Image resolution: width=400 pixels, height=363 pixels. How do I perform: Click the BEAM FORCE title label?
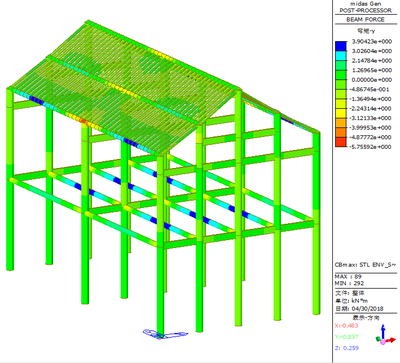[365, 20]
